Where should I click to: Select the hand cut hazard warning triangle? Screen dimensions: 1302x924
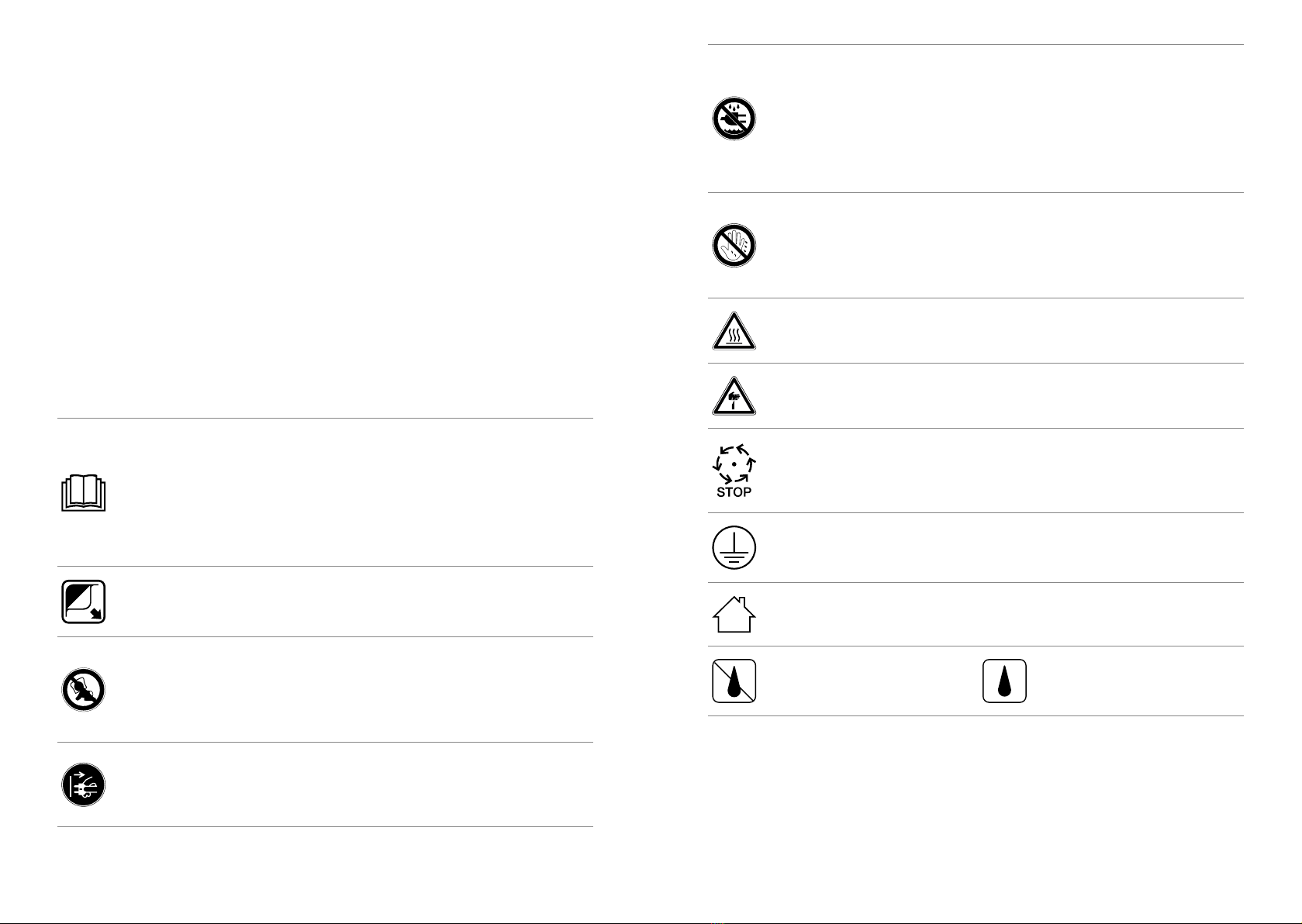(734, 398)
